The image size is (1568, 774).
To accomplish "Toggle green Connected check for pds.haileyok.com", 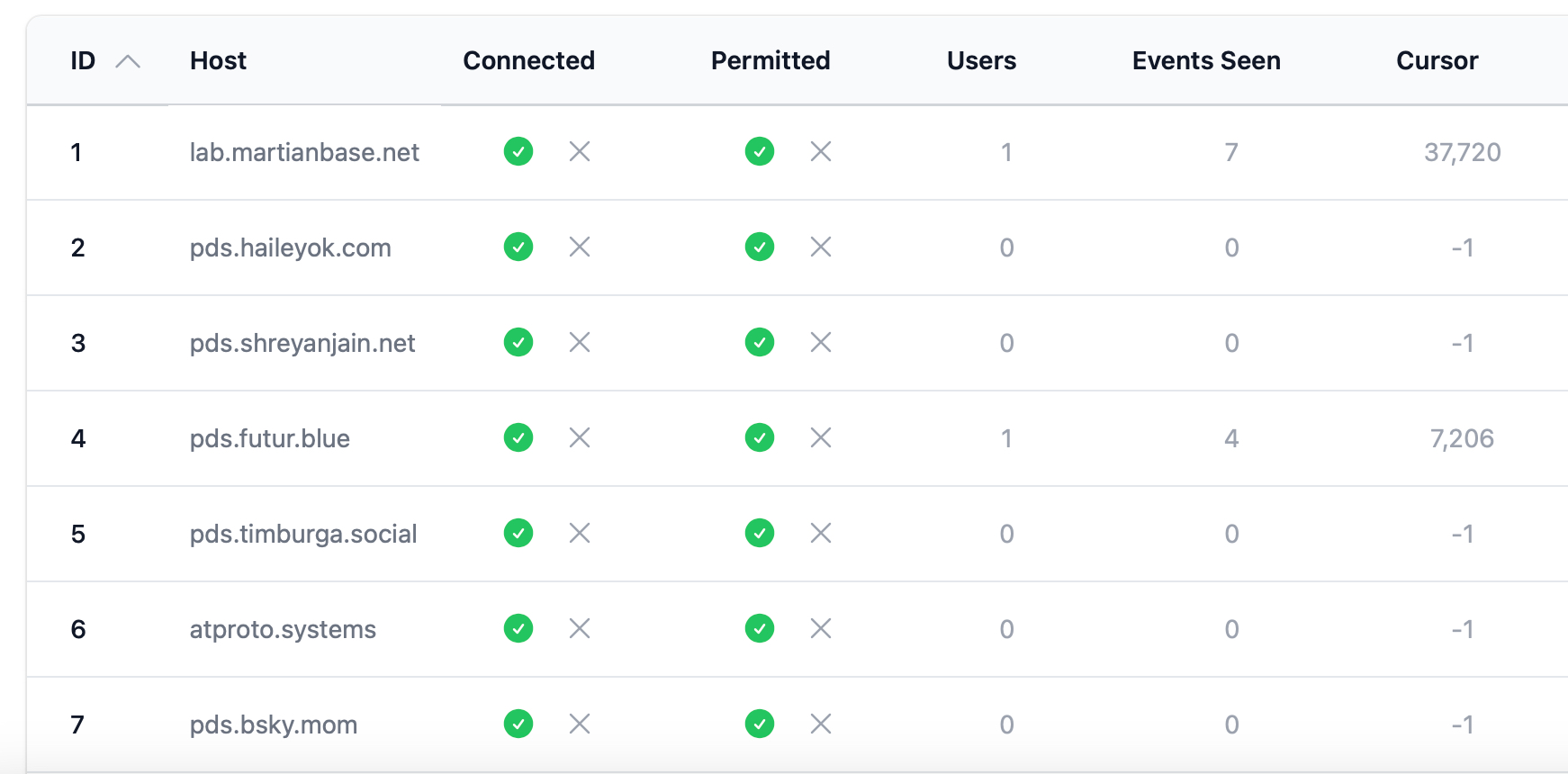I will pos(518,247).
